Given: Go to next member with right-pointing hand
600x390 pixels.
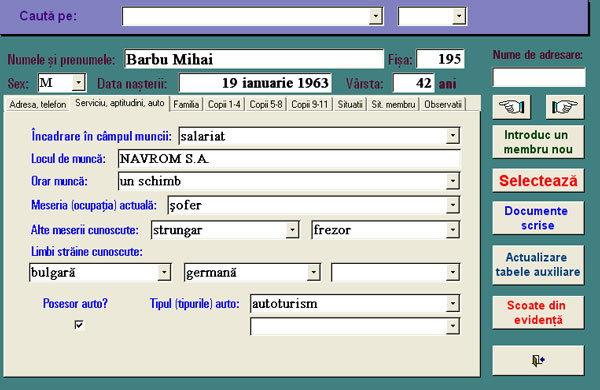Looking at the screenshot, I should [565, 107].
